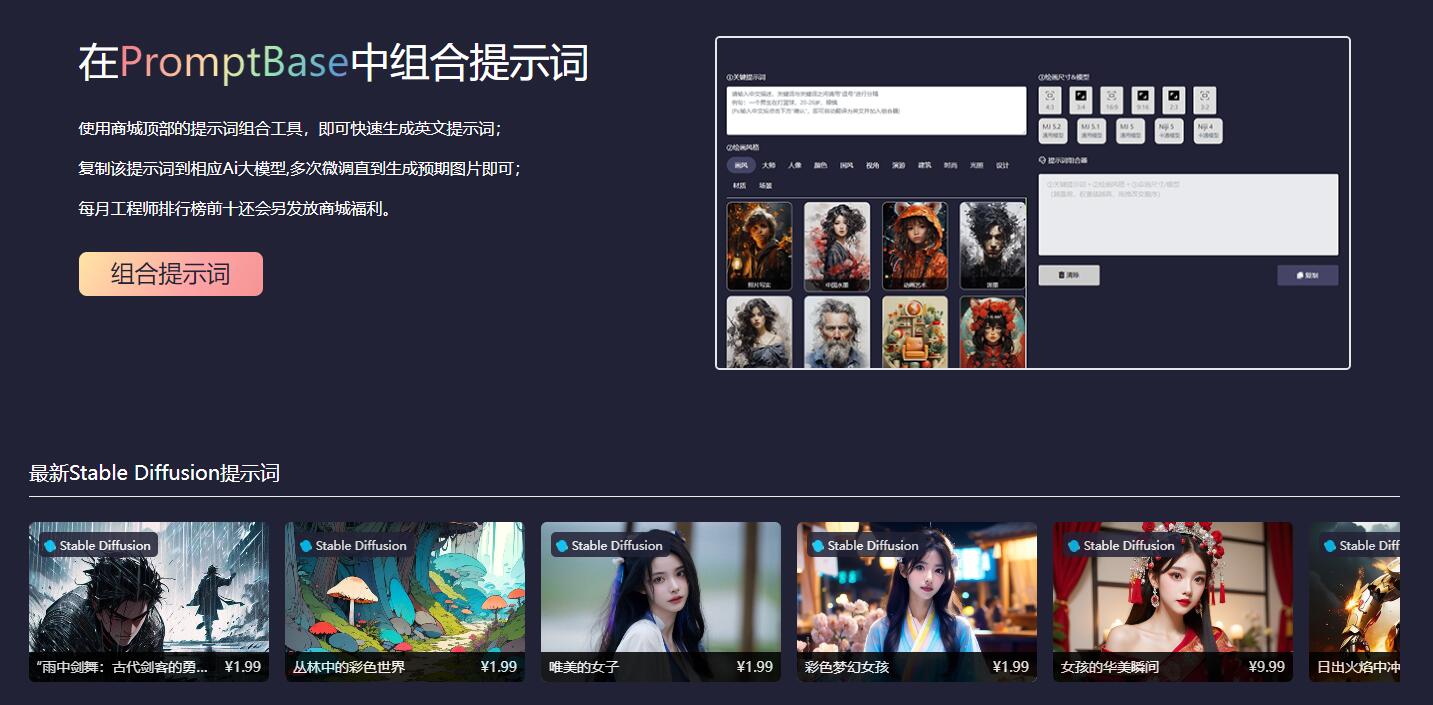Viewport: 1433px width, 705px height.
Task: Select the 设计 tab in preview
Action: pos(1003,165)
